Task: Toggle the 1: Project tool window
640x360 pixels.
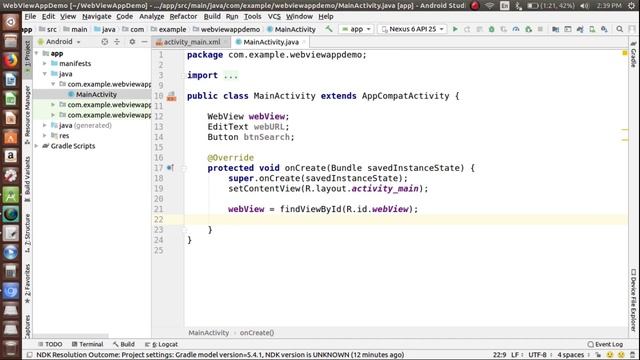Action: [x=27, y=57]
